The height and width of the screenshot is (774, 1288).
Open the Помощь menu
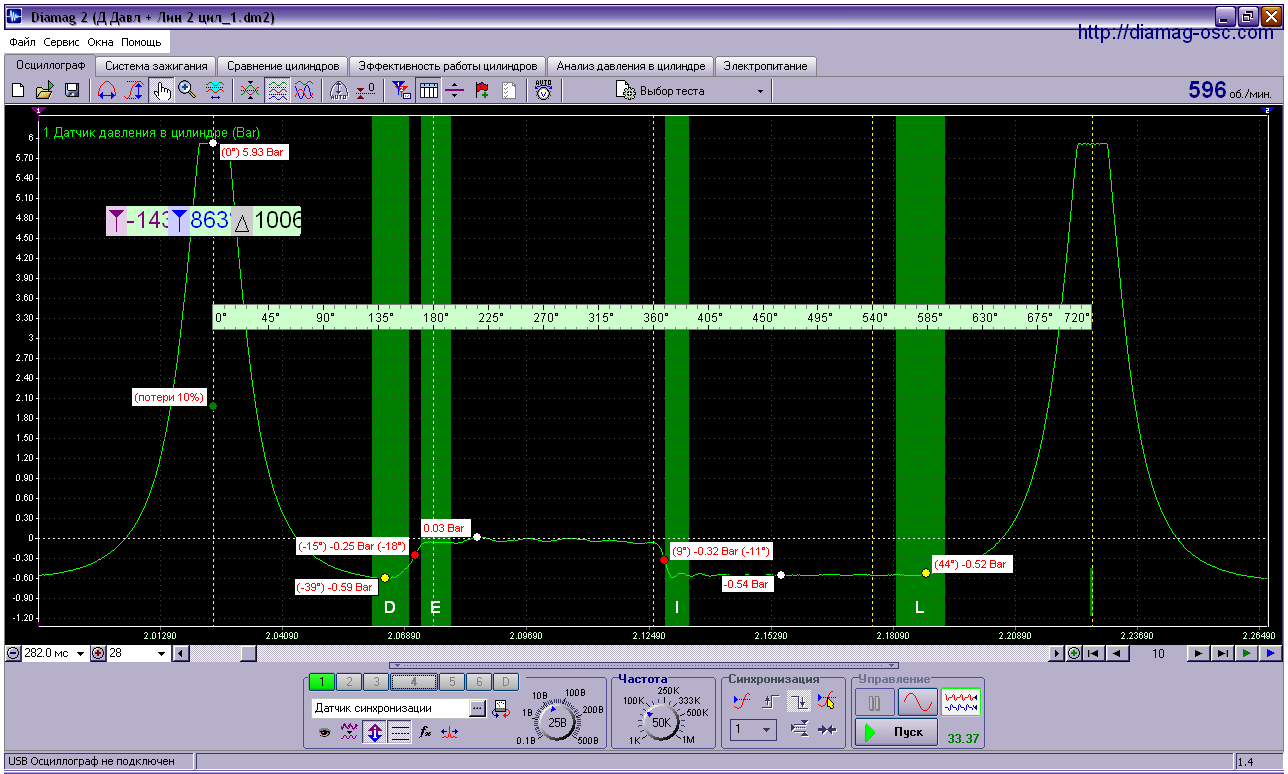(142, 43)
